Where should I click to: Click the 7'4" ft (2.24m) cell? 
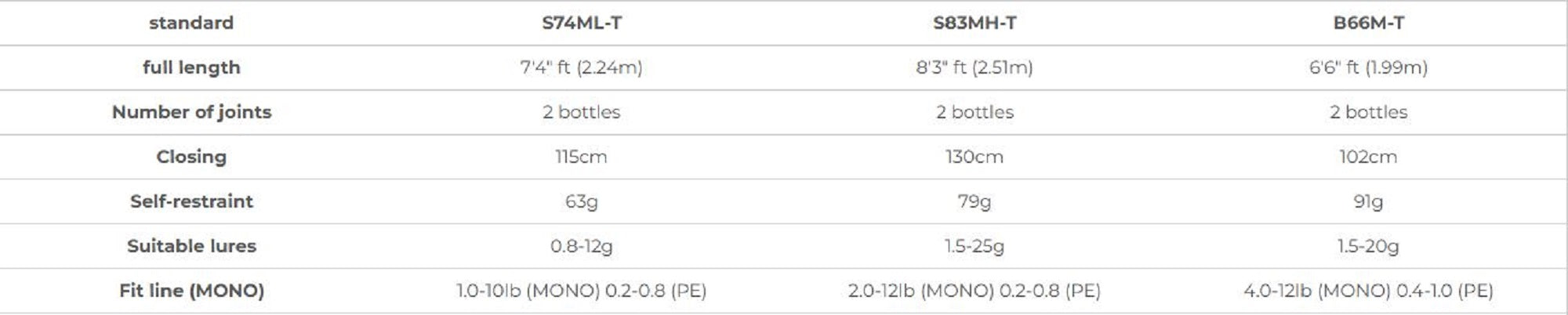(x=582, y=67)
